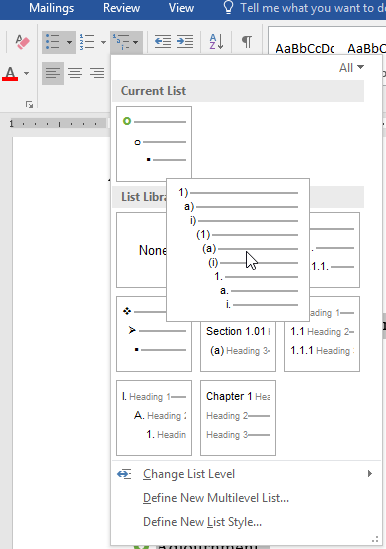Select the Chapter 1 Heading list thumbnail

click(x=238, y=418)
